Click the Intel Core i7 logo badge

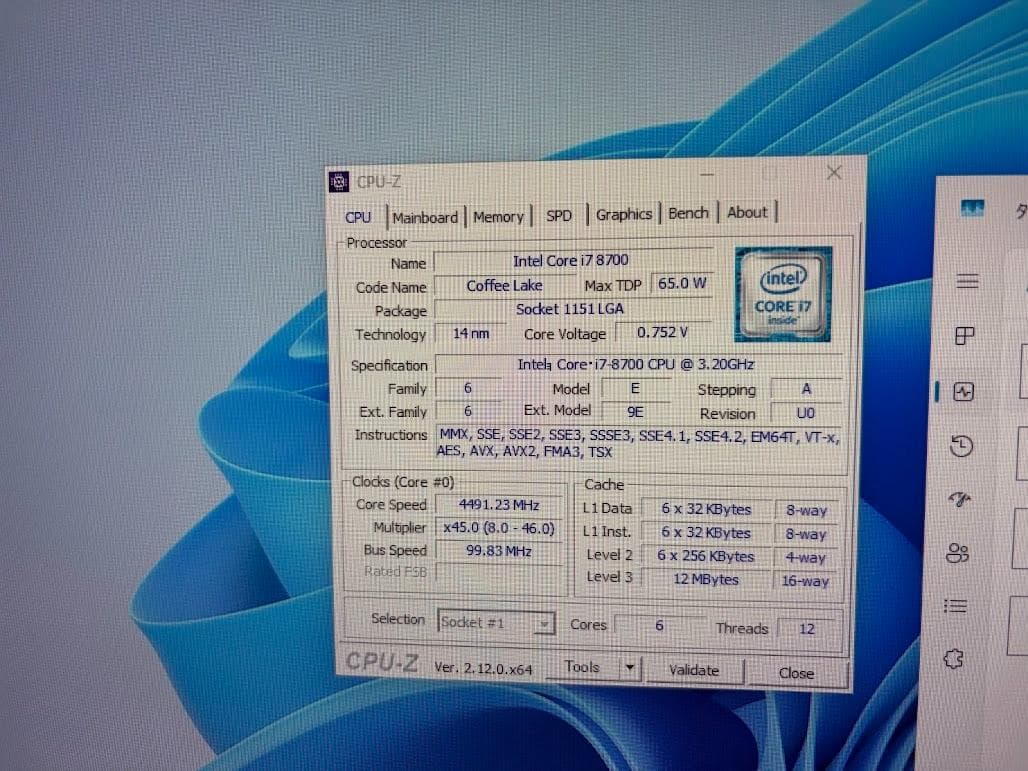(x=783, y=294)
